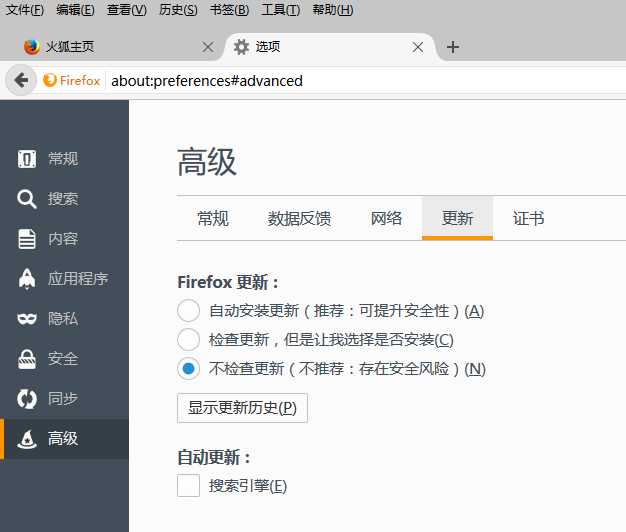Click the Advanced (高级) wizard hat icon

[27, 439]
